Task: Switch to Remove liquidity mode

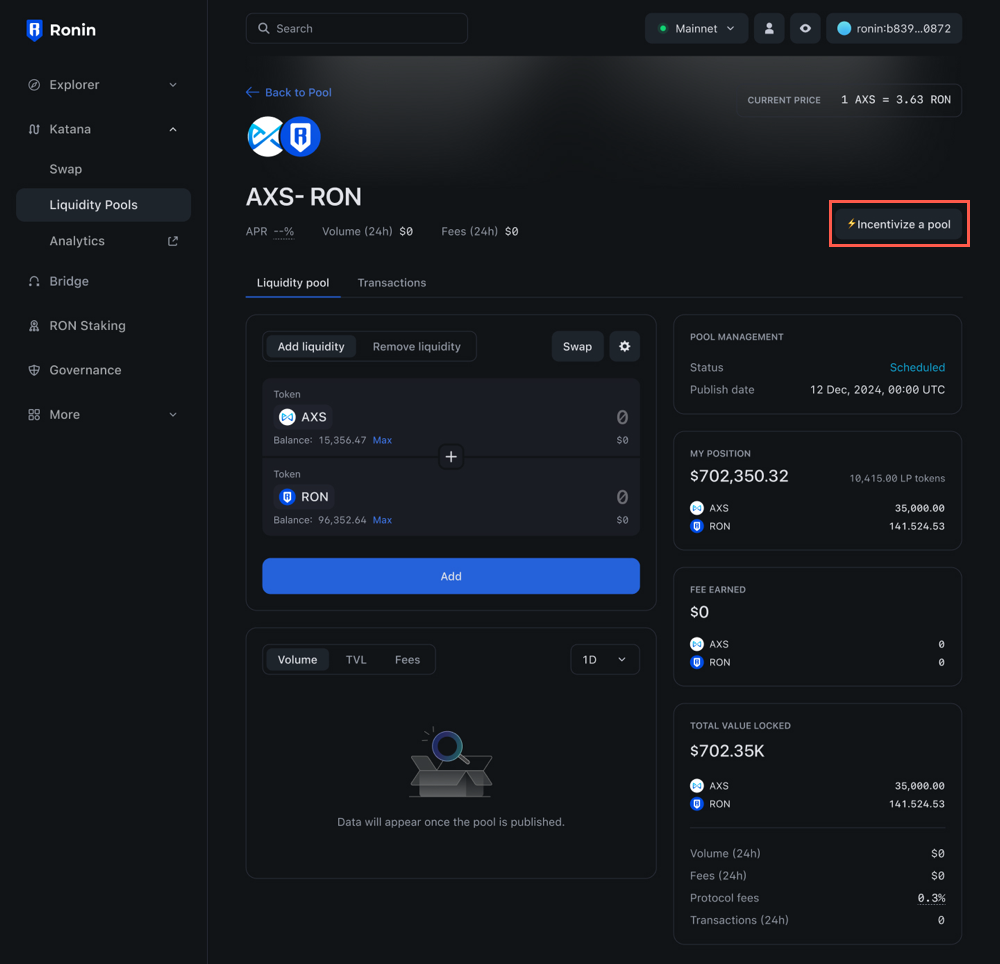Action: click(417, 346)
